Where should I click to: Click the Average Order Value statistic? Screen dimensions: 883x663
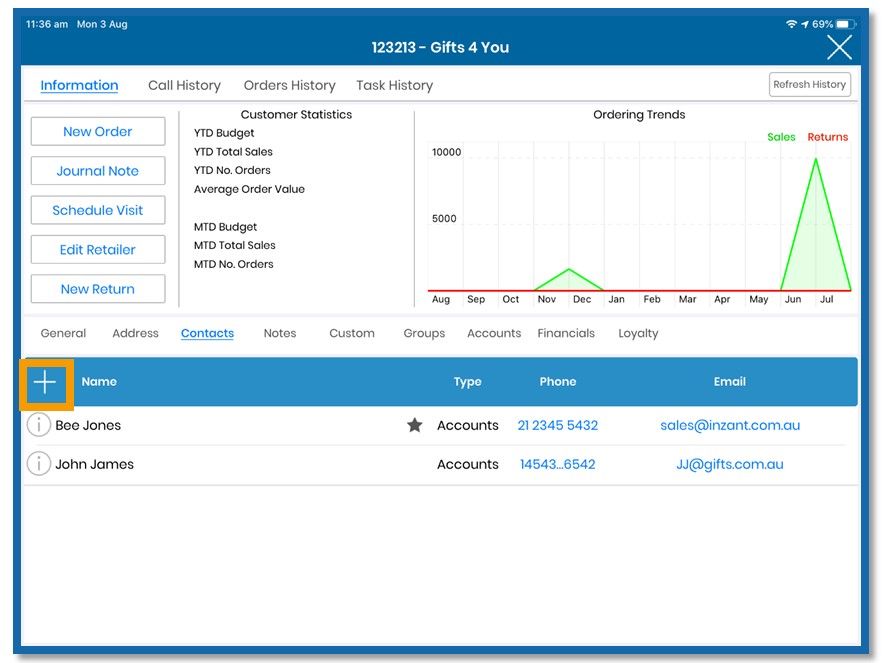[x=249, y=189]
